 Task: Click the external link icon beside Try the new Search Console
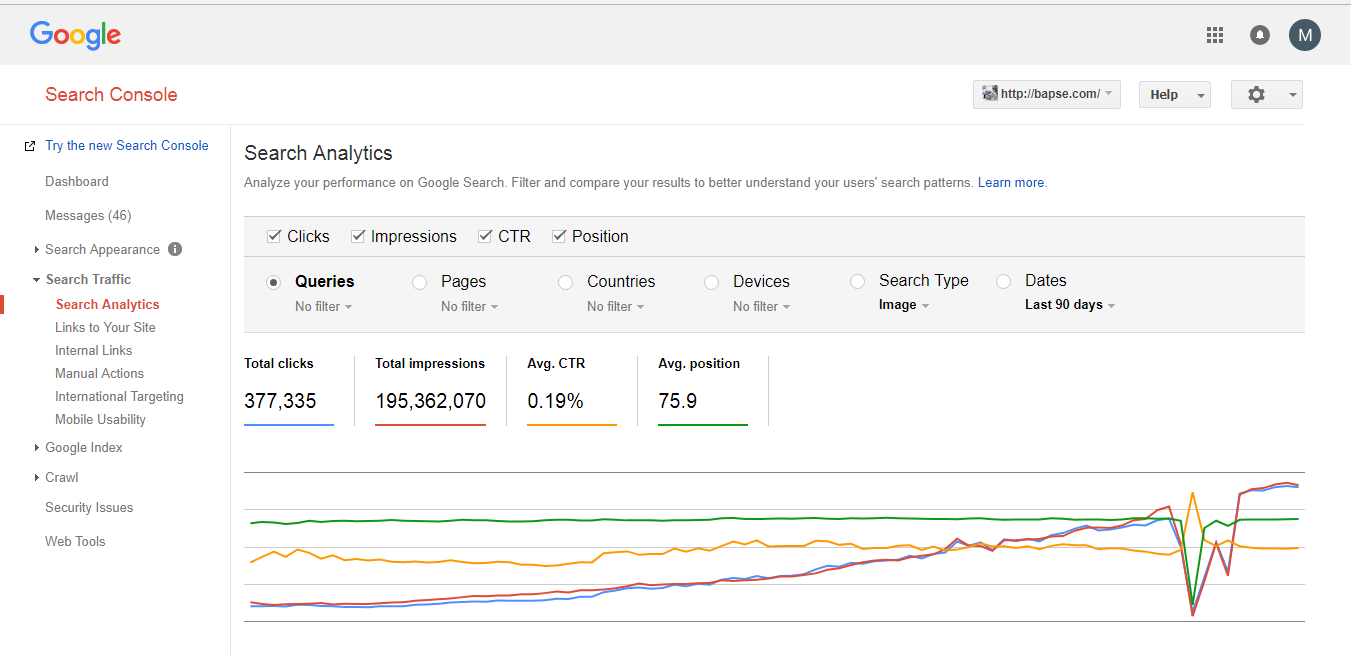[x=30, y=146]
